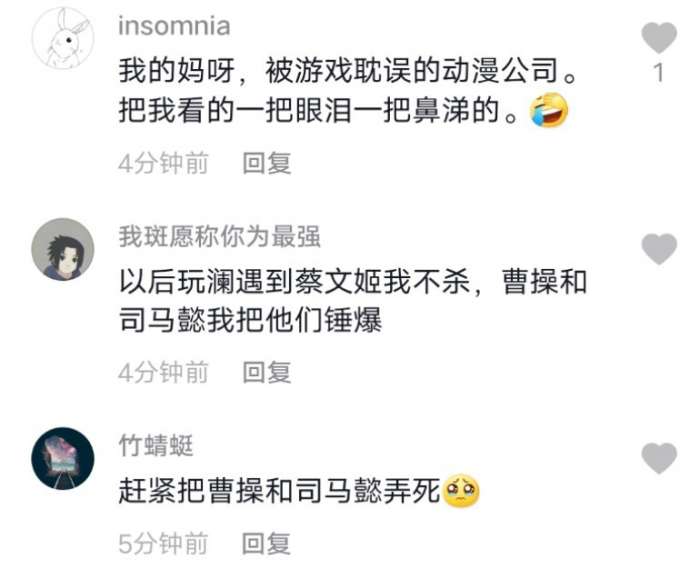Screen dimensions: 700x578
Task: Like insomnia's comment with the heart icon
Action: tap(659, 37)
